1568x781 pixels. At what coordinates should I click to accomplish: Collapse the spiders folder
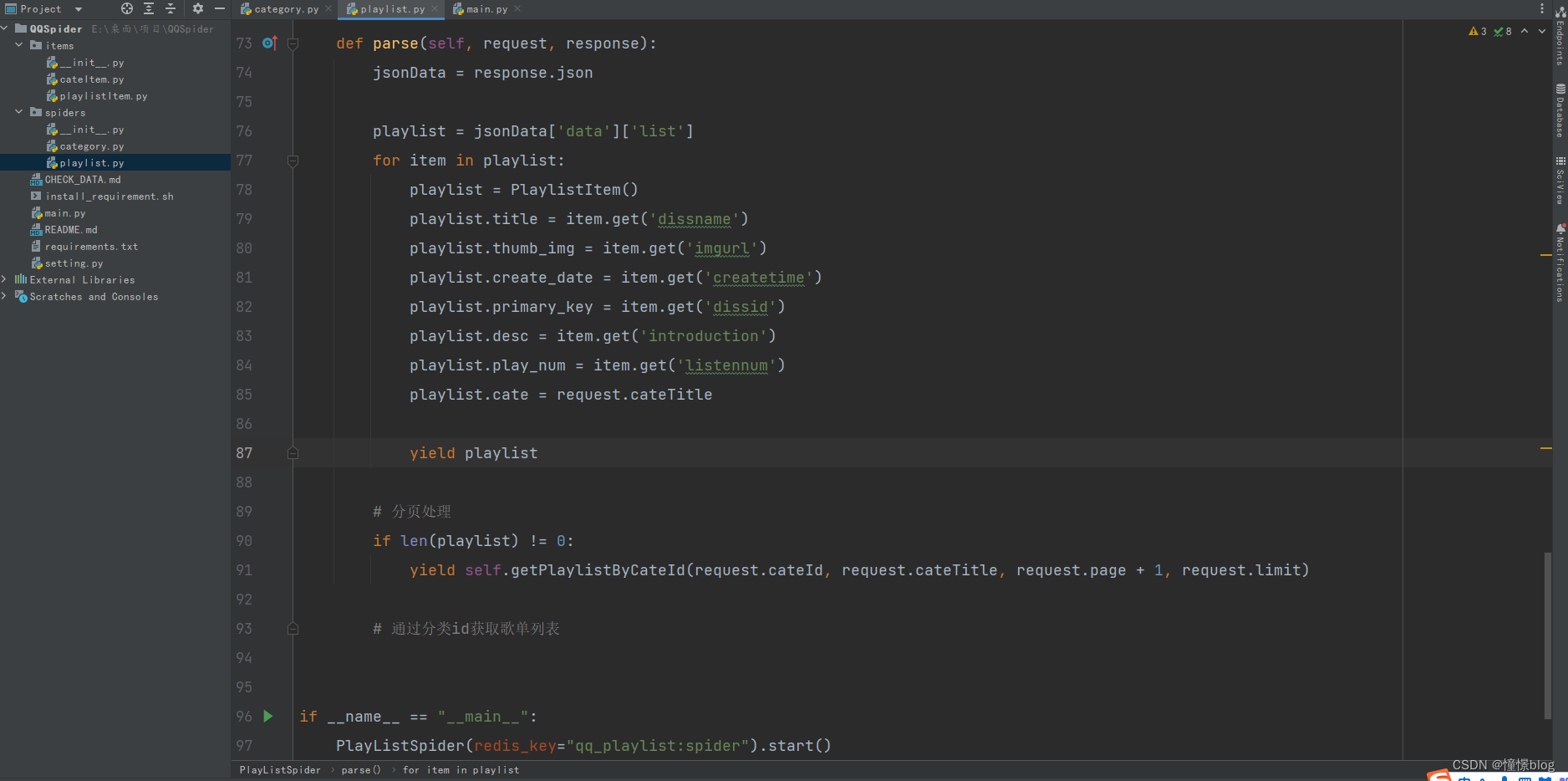coord(19,112)
